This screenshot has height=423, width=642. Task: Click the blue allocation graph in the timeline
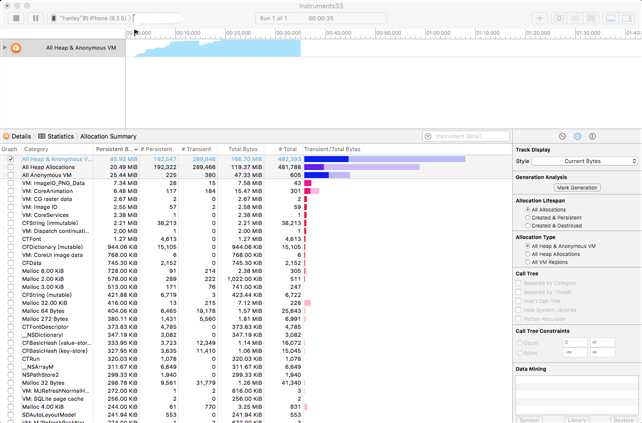pyautogui.click(x=218, y=48)
